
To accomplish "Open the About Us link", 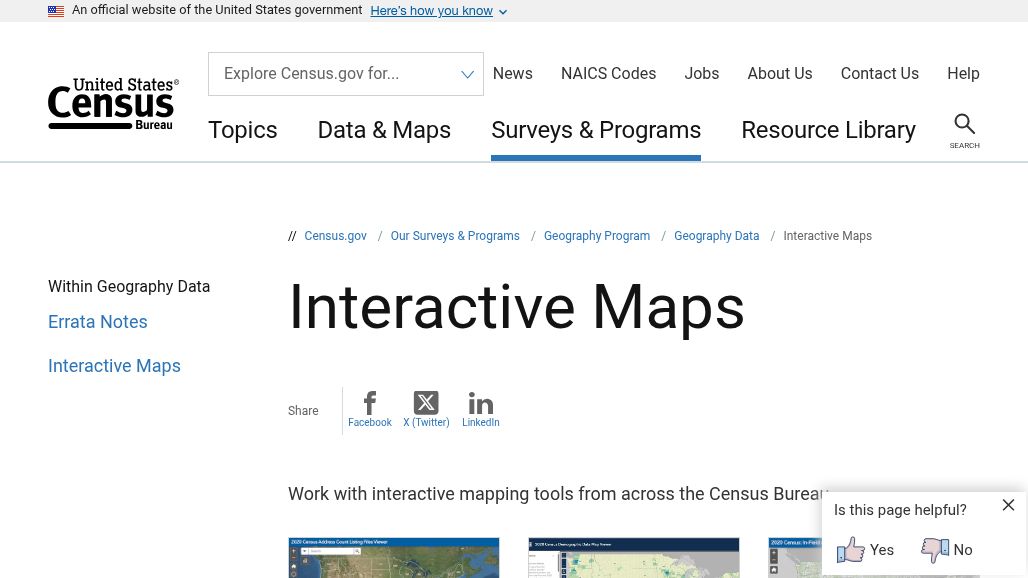I will 780,73.
